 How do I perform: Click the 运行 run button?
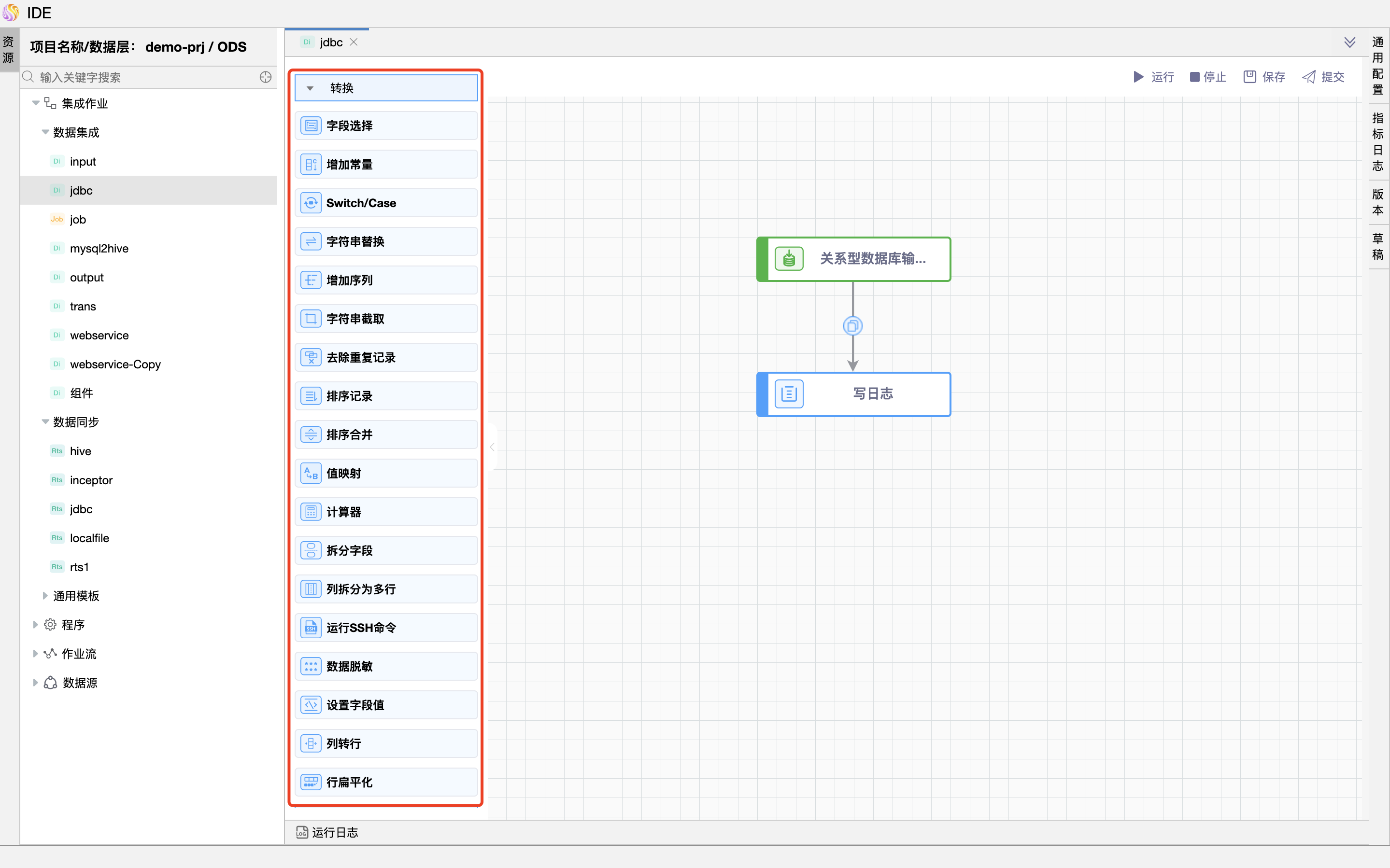pos(1153,77)
